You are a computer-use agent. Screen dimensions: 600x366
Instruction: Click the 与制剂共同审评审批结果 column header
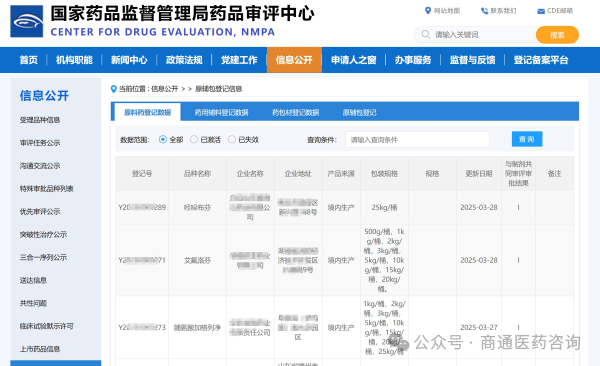(518, 173)
